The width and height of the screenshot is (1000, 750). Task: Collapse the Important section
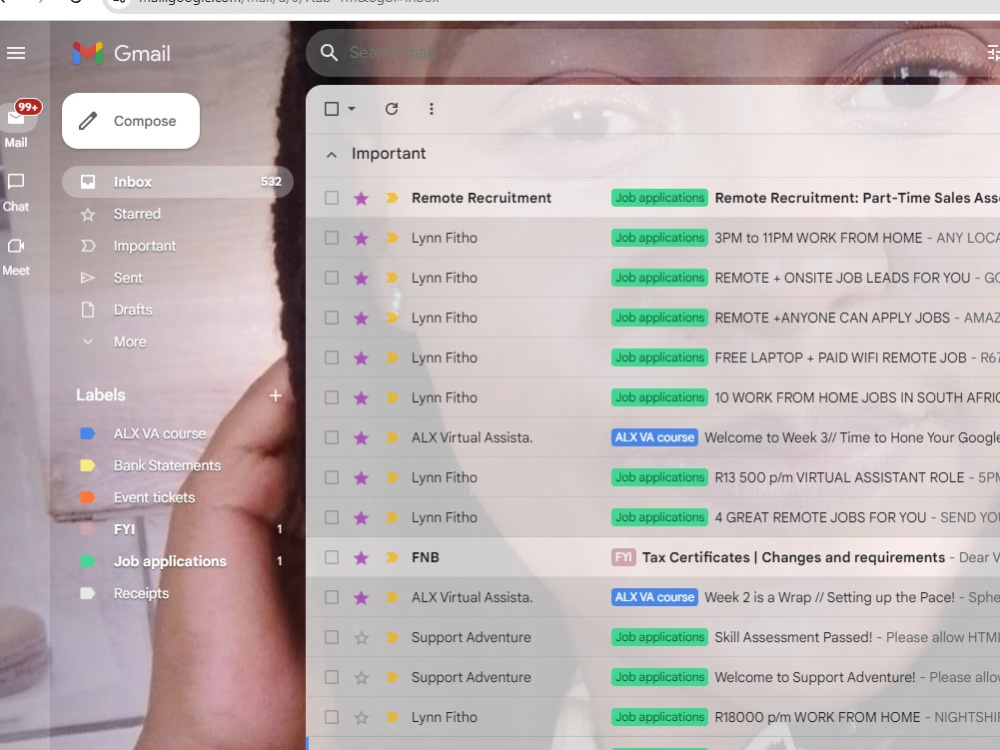click(331, 154)
